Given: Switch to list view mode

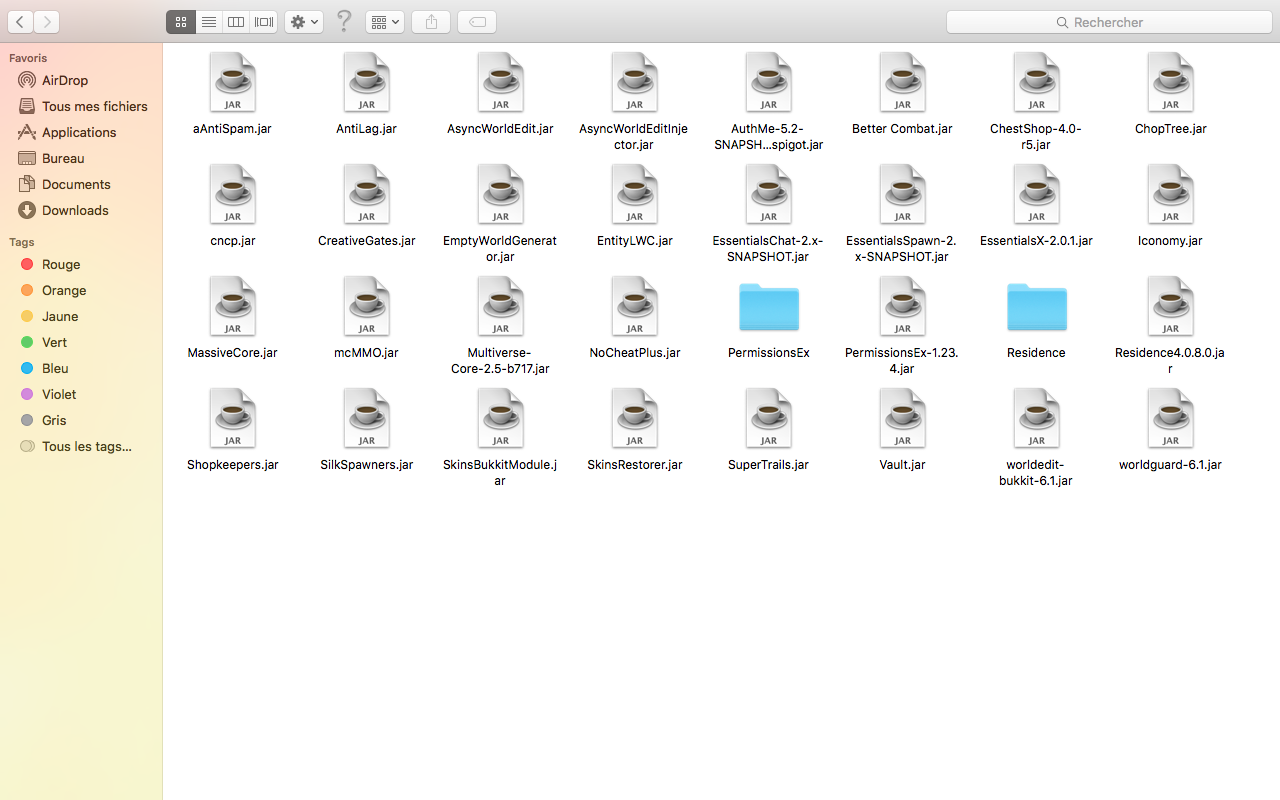Looking at the screenshot, I should point(209,22).
